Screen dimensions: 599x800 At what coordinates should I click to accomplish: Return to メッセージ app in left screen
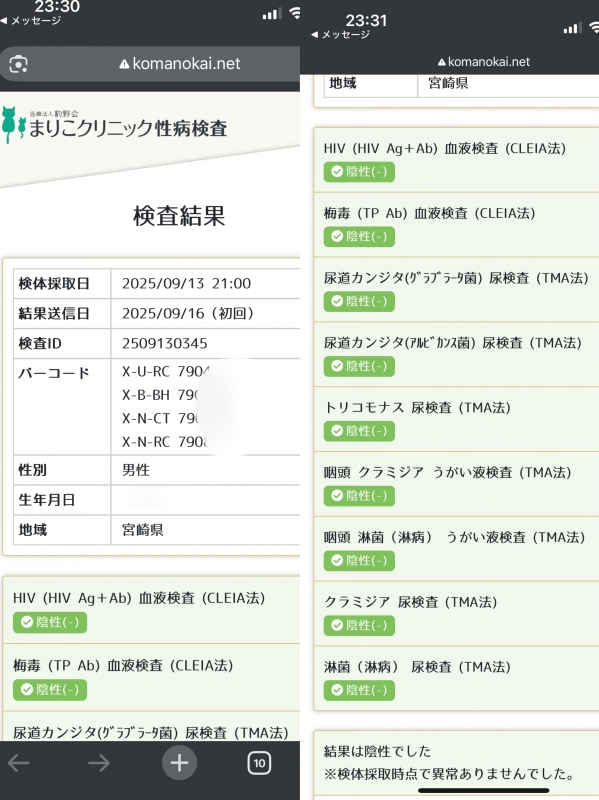tap(31, 21)
